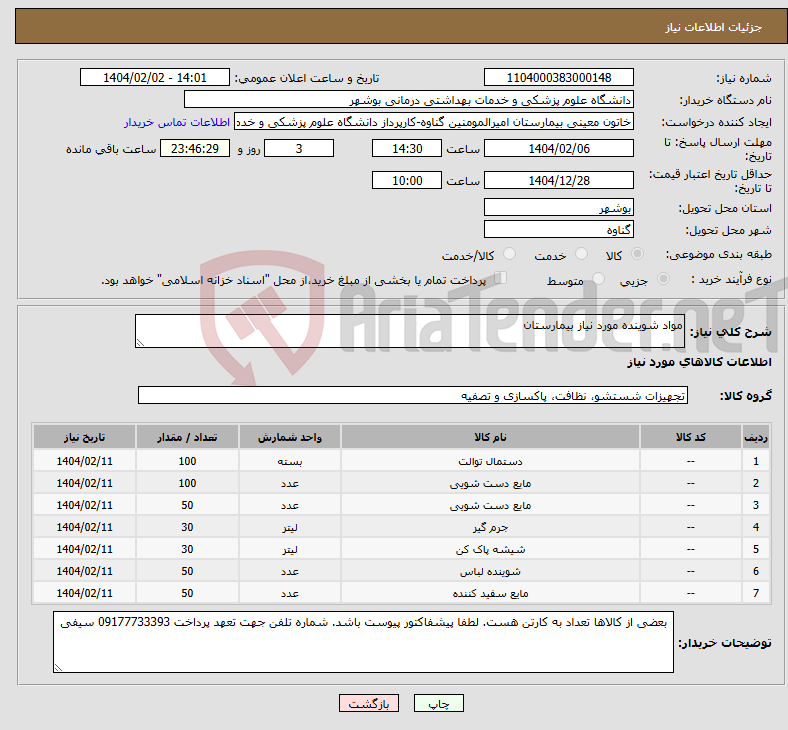This screenshot has height=730, width=788.
Task: Click the quantity 50 for شوینده لباس
Action: 187,572
